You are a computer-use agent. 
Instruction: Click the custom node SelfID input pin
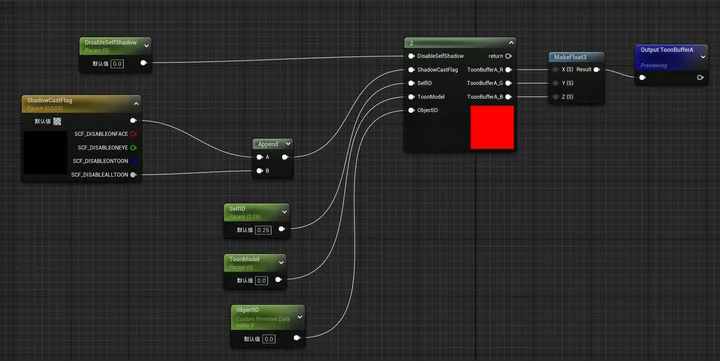(x=411, y=83)
